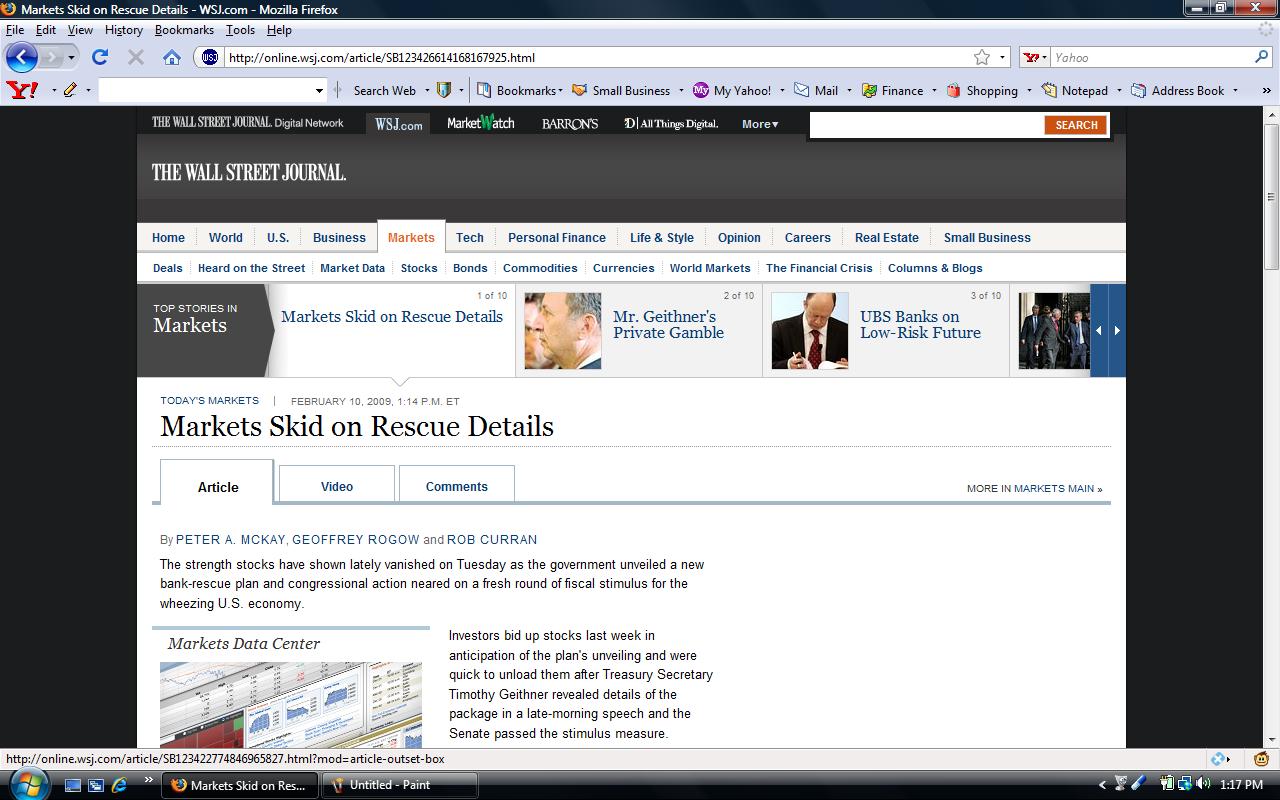The width and height of the screenshot is (1280, 800).
Task: Expand the More menu in WSJ navigation
Action: [759, 124]
